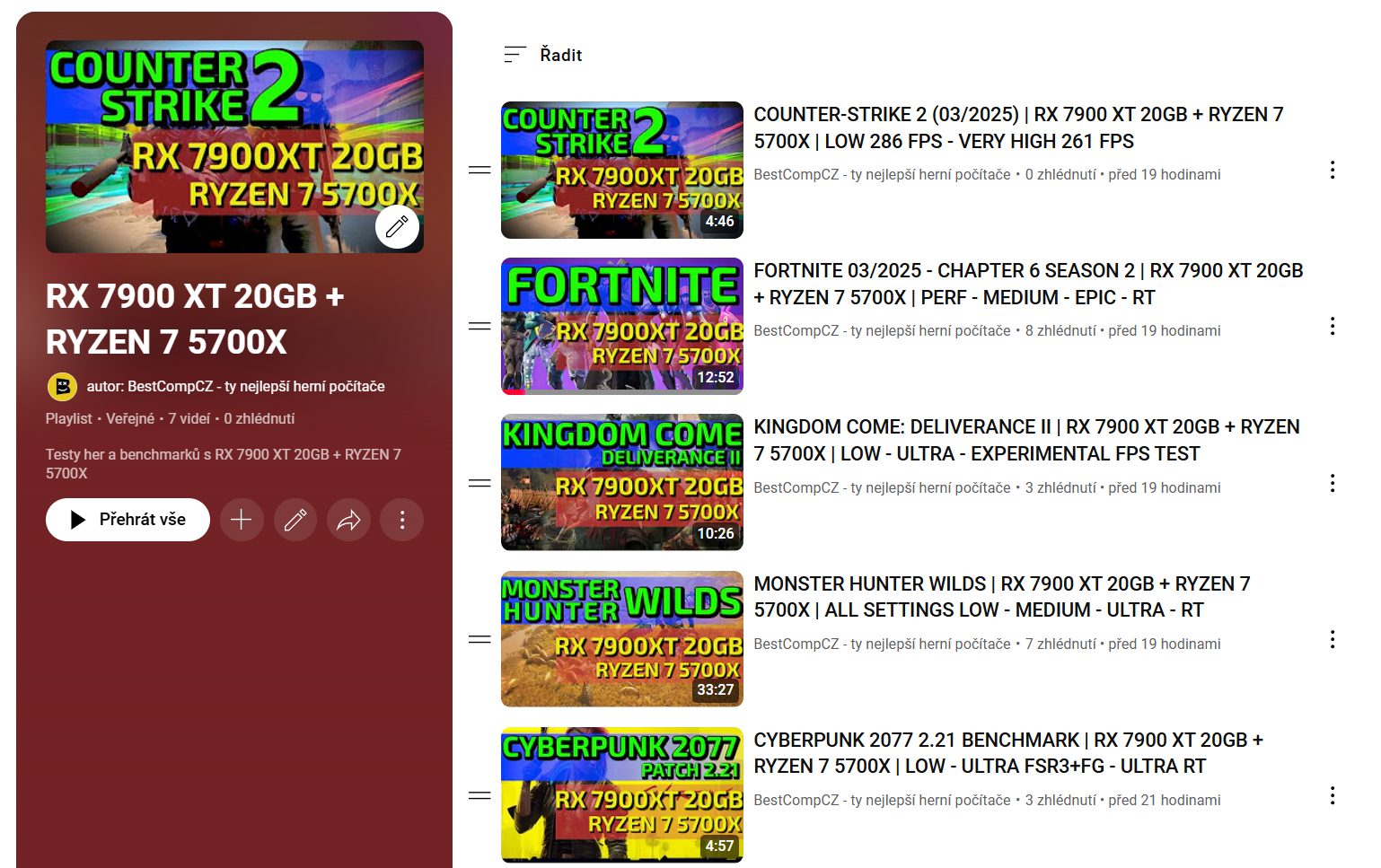Open channel name under Fortnite video
Image resolution: width=1381 pixels, height=868 pixels.
tap(882, 330)
